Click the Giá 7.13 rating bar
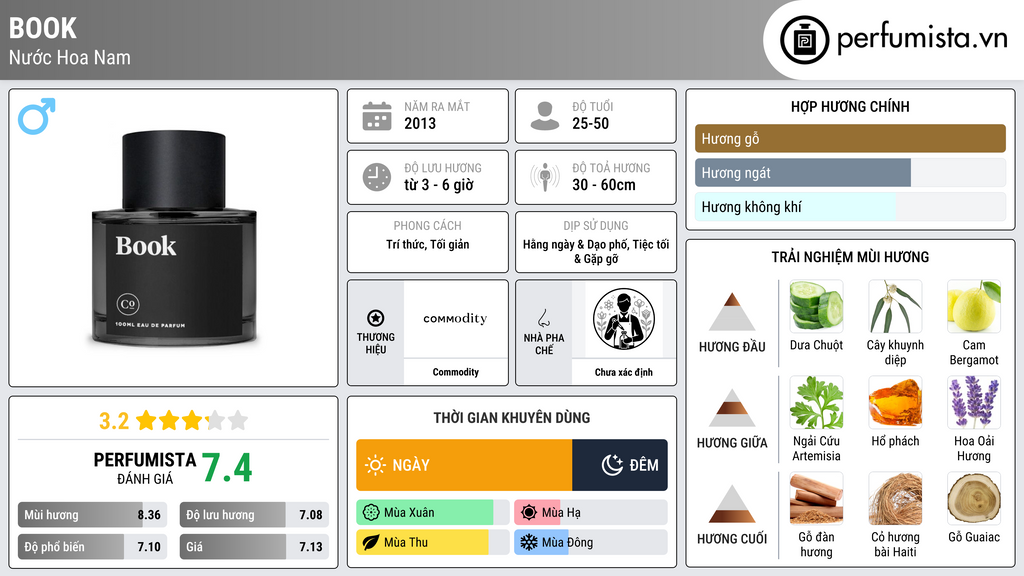The image size is (1024, 576). (x=254, y=547)
